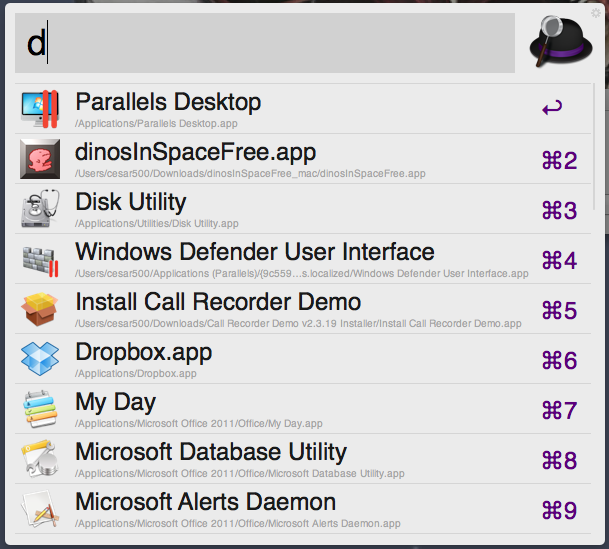Screen dimensions: 609x549
Task: Select the Microsoft Alerts Daemon result
Action: pyautogui.click(x=303, y=509)
